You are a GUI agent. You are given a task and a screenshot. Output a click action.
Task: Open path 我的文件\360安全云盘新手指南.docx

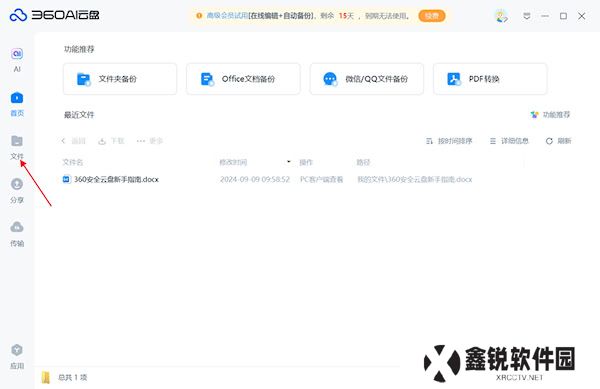pos(414,179)
